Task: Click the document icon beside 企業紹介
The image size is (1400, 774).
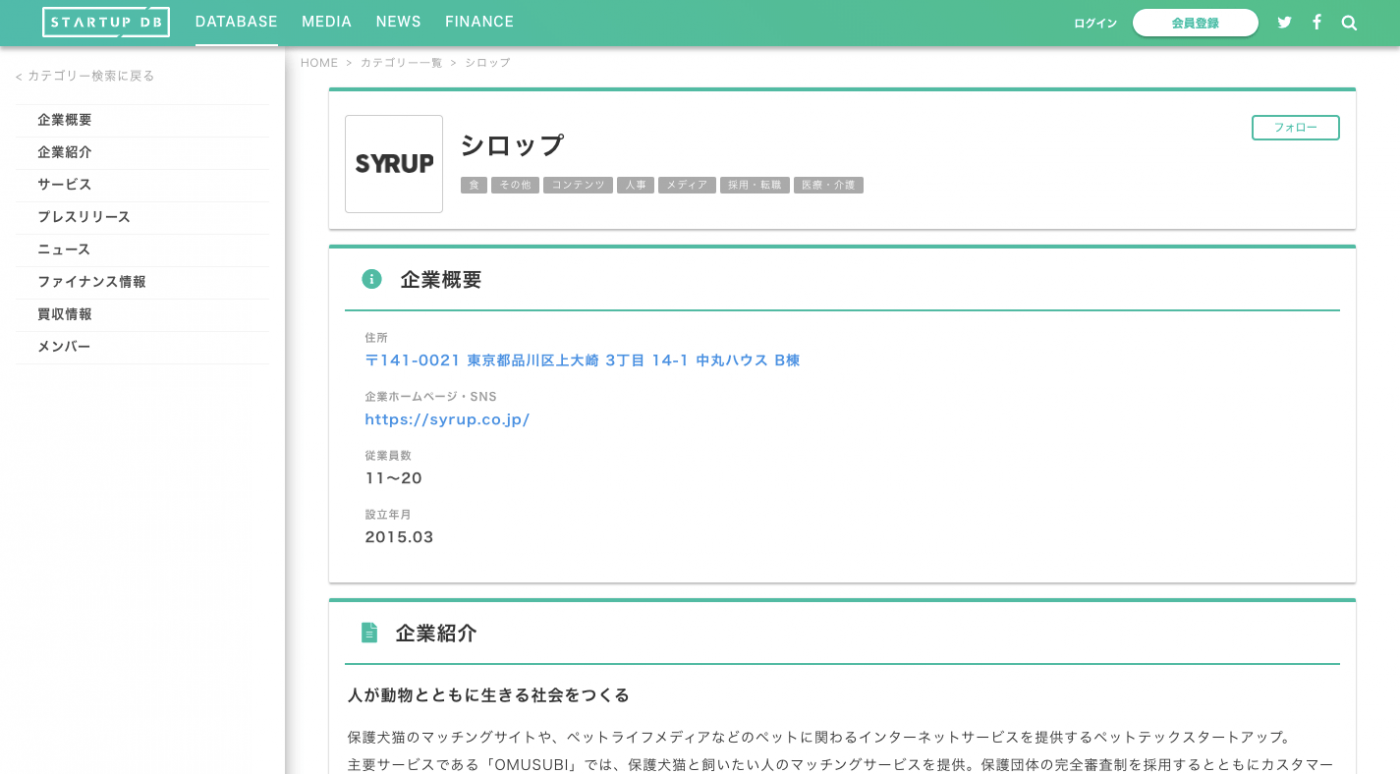Action: click(x=370, y=633)
